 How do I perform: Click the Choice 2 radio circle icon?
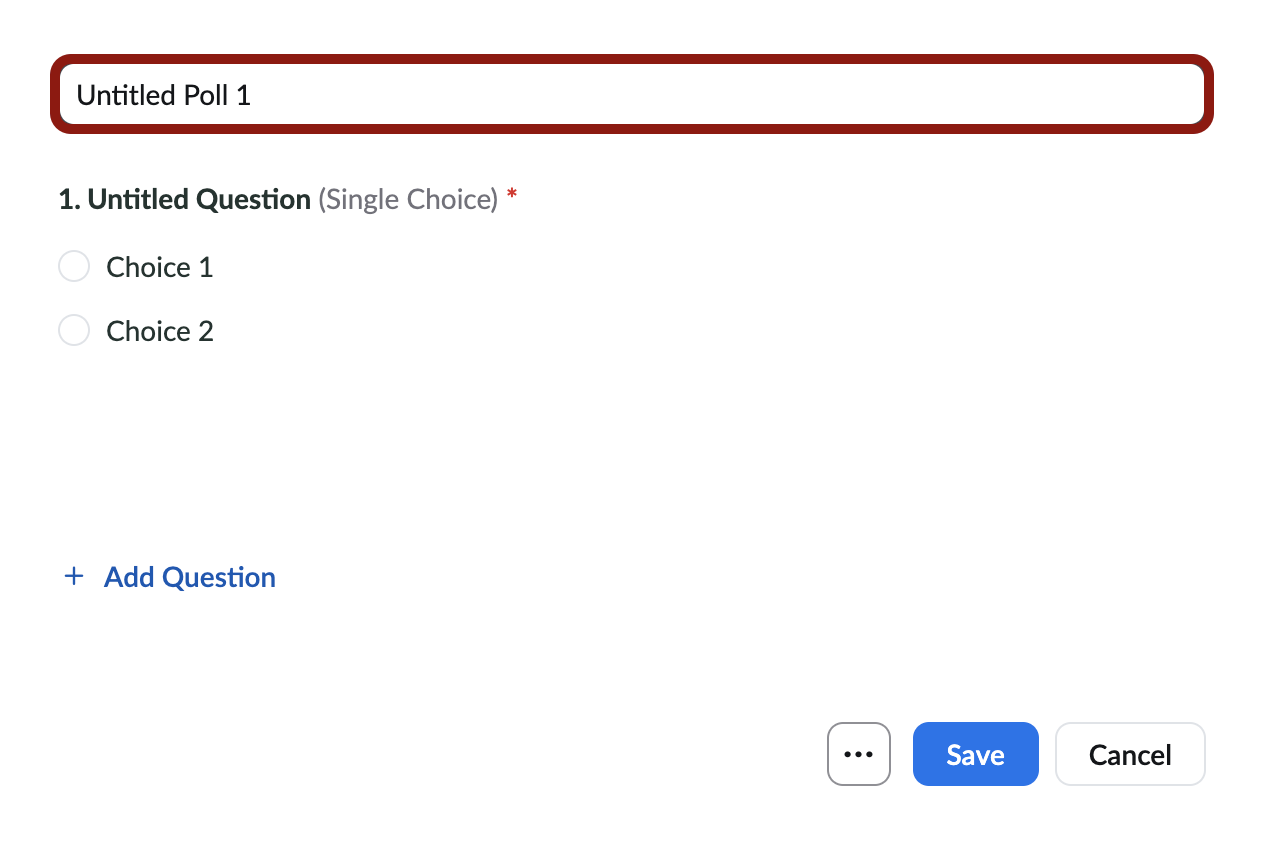(73, 330)
